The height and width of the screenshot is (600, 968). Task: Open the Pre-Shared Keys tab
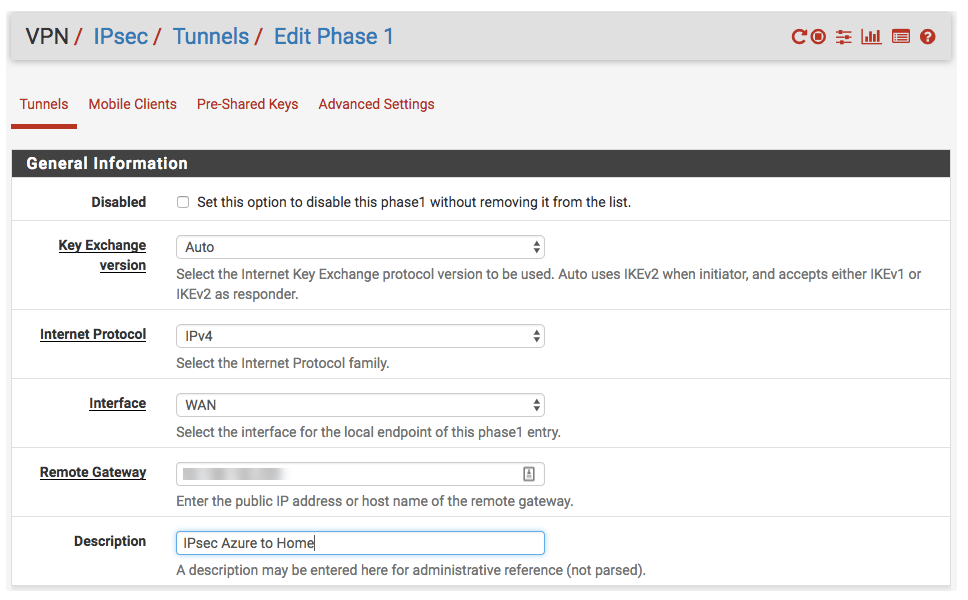(247, 104)
